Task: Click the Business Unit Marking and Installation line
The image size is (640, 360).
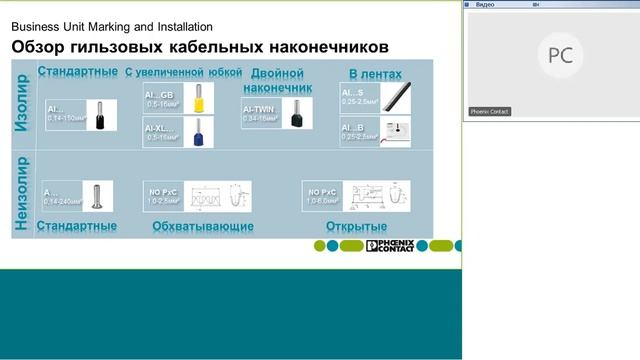Action: pos(112,27)
